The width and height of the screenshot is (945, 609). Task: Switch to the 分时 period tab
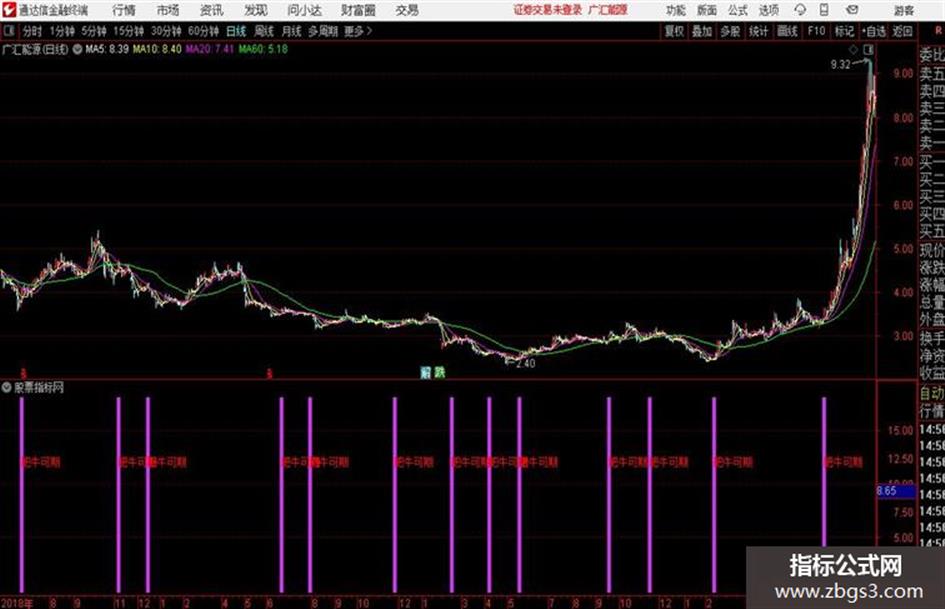tap(32, 31)
